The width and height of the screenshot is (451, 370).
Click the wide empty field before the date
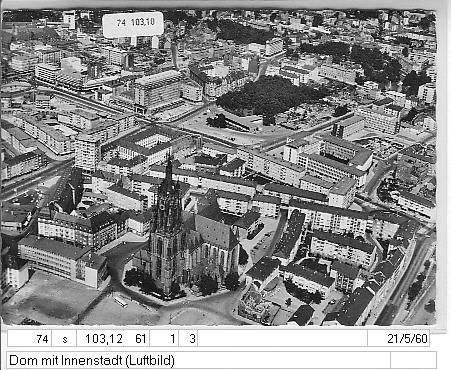pos(282,339)
